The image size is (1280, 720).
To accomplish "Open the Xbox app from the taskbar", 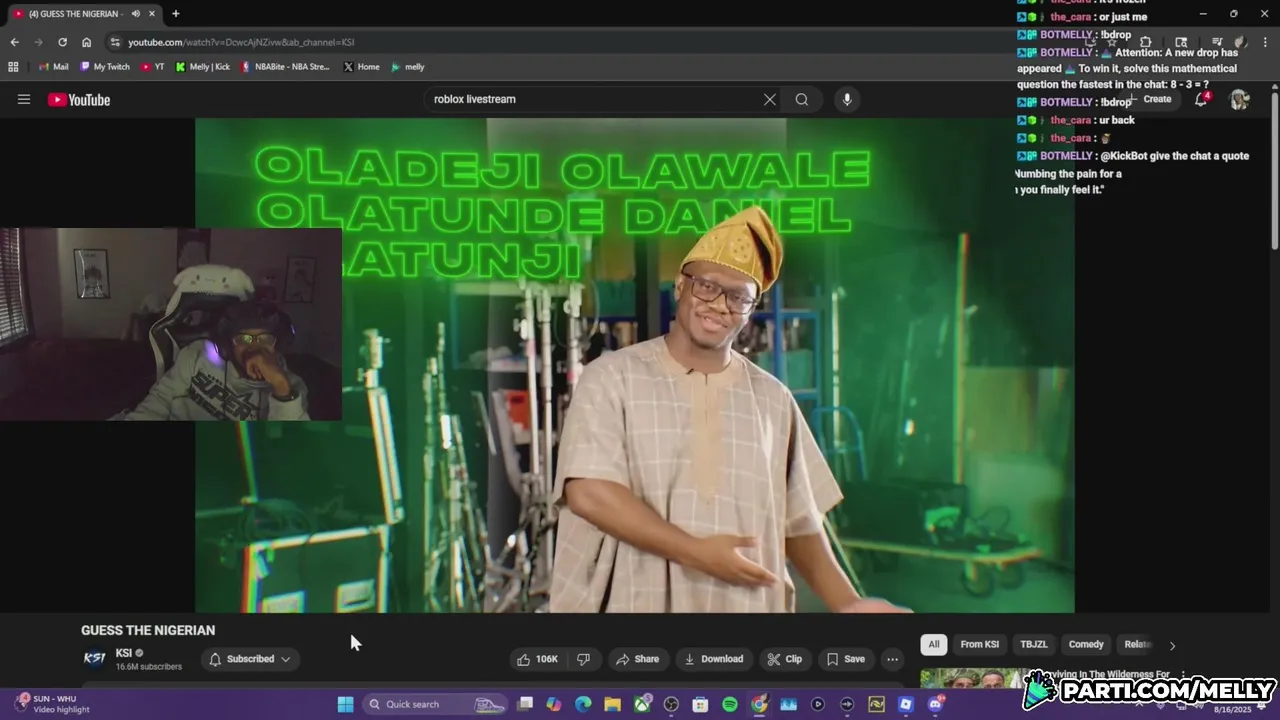I will pyautogui.click(x=642, y=704).
